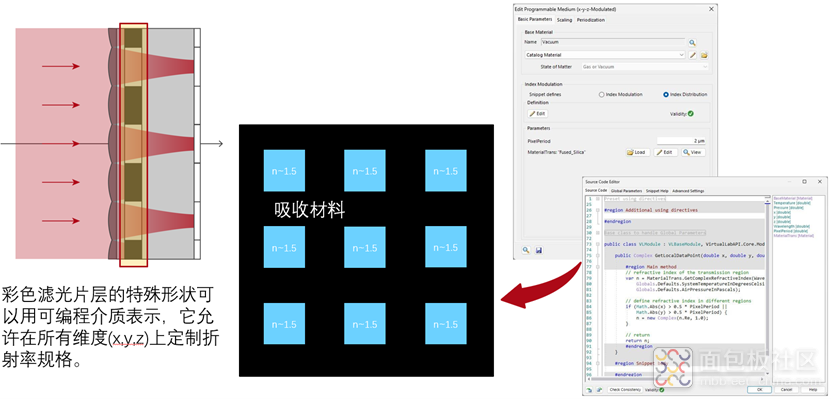Image resolution: width=831 pixels, height=399 pixels.
Task: Click the Load button for MaterialTrans
Action: pos(638,152)
